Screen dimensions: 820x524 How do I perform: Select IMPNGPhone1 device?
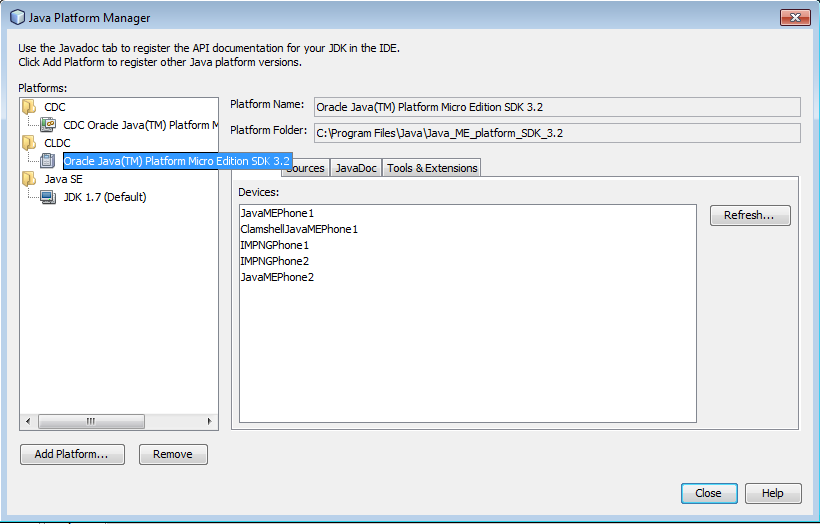click(275, 245)
